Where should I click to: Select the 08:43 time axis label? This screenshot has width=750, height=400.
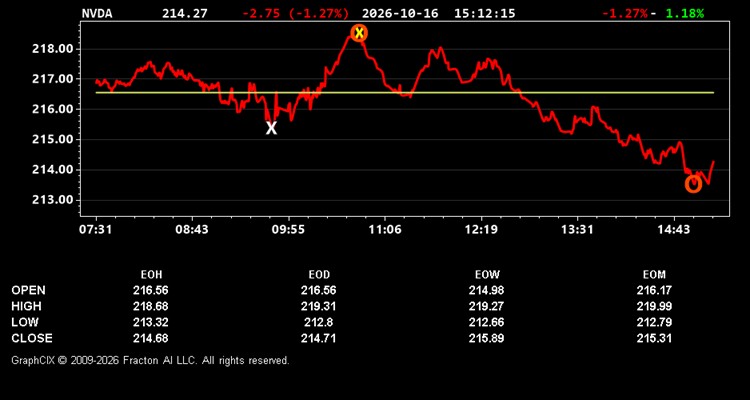point(192,230)
